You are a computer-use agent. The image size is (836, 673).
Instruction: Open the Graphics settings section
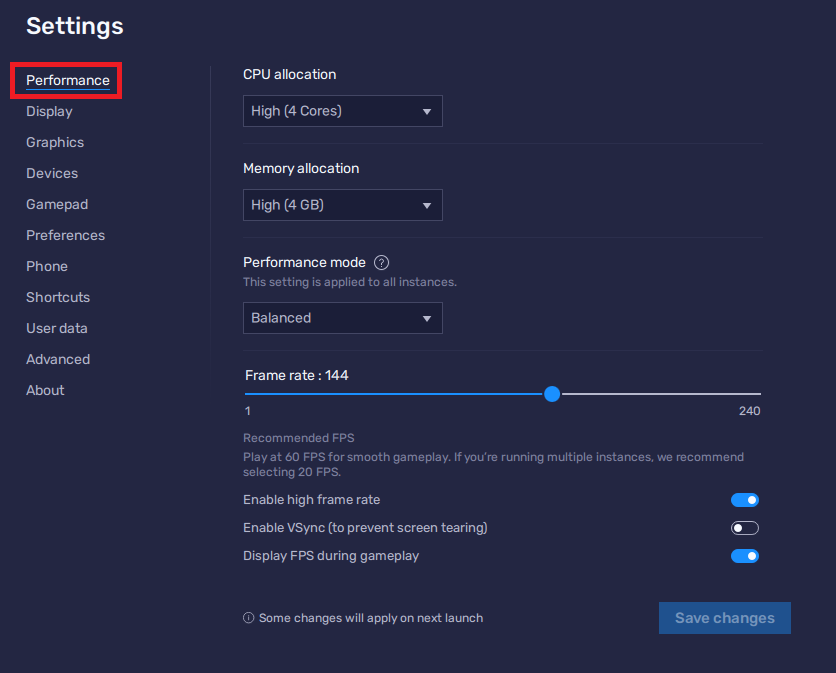coord(54,142)
